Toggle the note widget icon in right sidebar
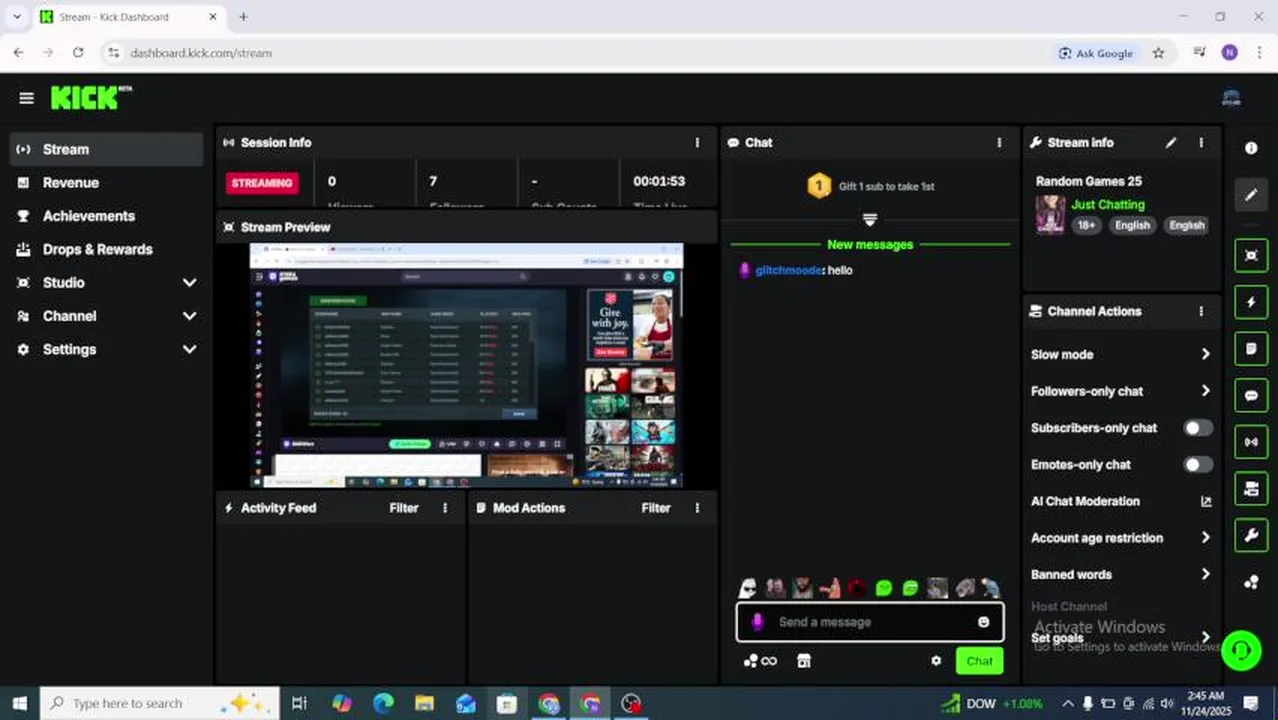The height and width of the screenshot is (720, 1278). 1251,349
